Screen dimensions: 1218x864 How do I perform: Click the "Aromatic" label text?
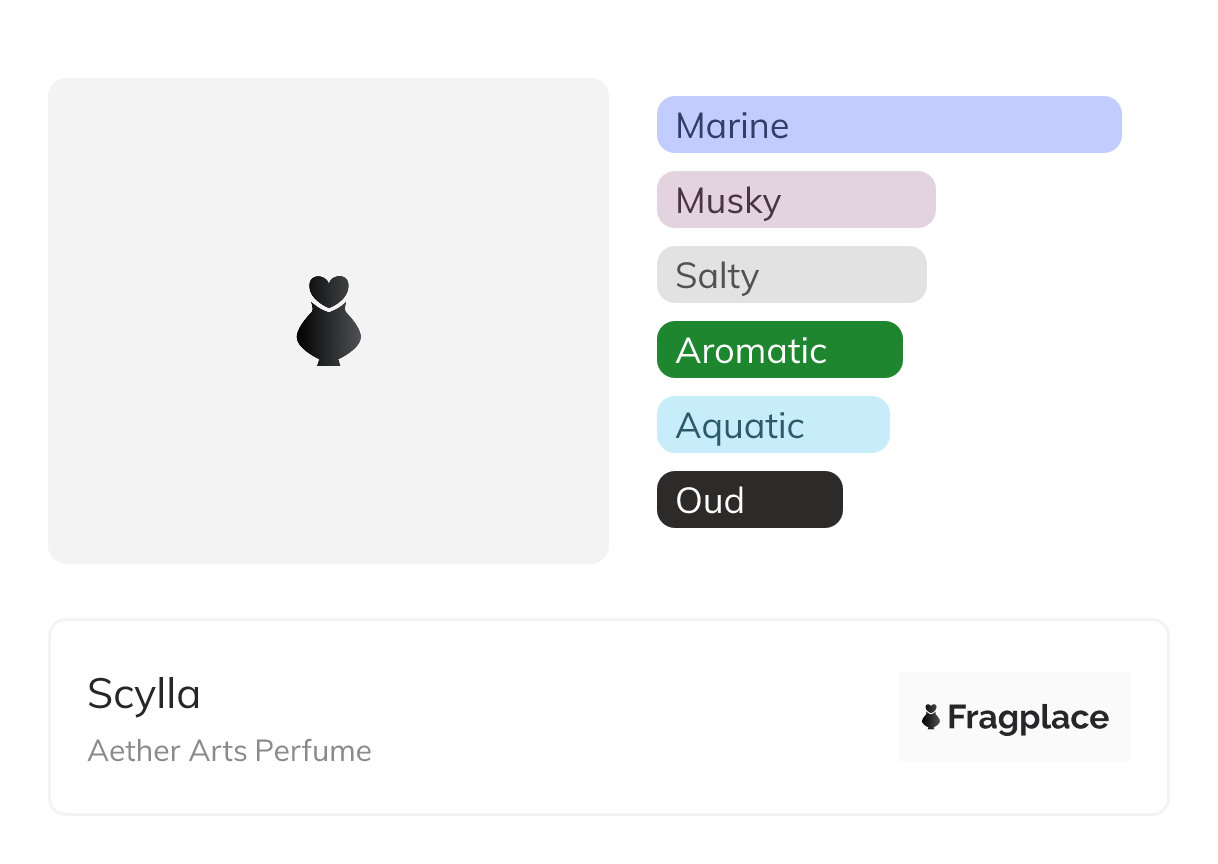point(751,351)
